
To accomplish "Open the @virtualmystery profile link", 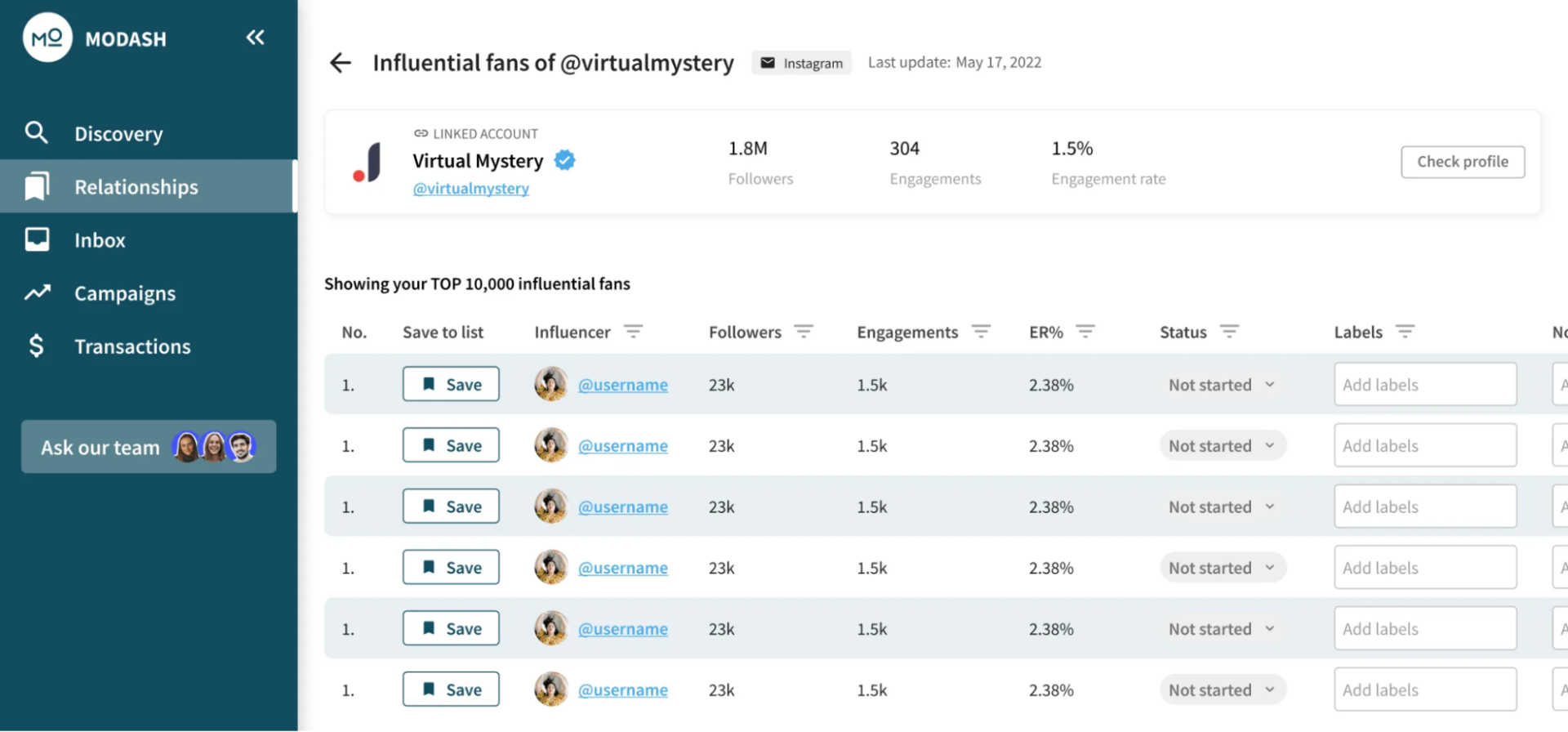I will coord(471,188).
